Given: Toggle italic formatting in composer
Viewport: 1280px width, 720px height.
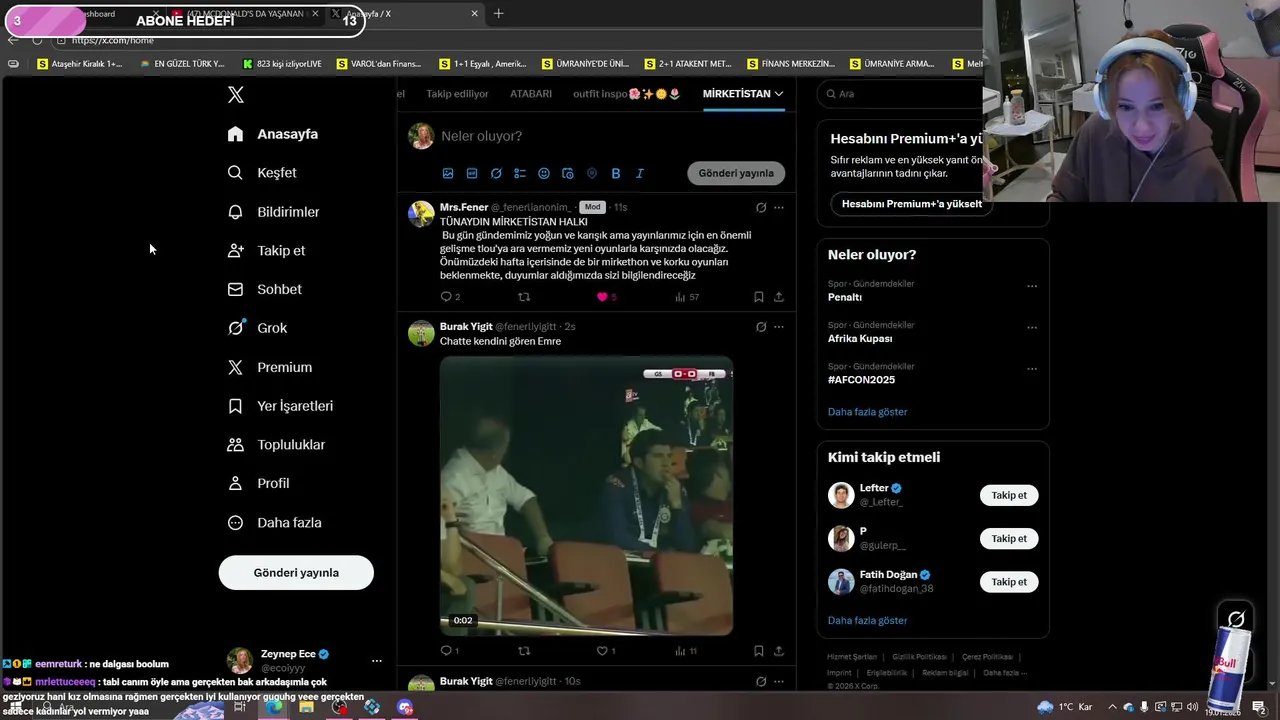Looking at the screenshot, I should click(640, 173).
